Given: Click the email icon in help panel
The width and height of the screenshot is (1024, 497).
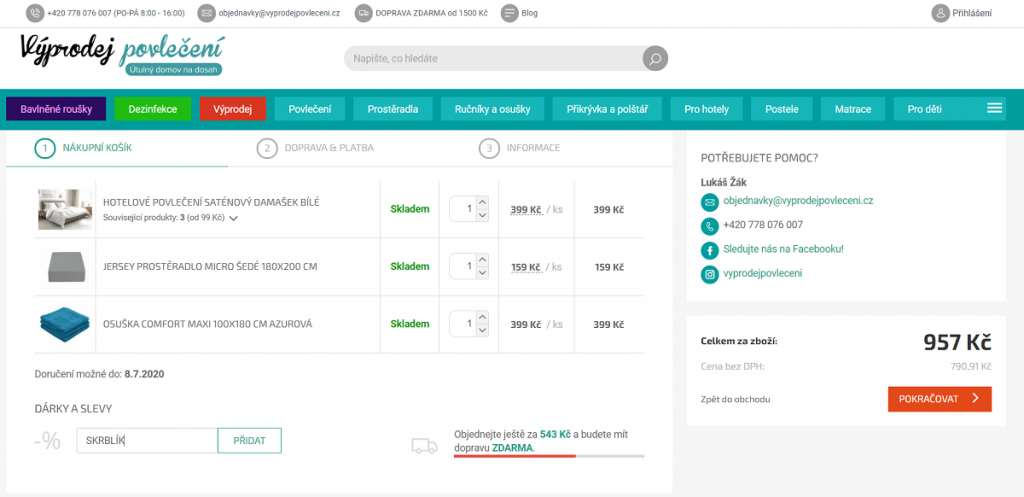Looking at the screenshot, I should click(709, 202).
